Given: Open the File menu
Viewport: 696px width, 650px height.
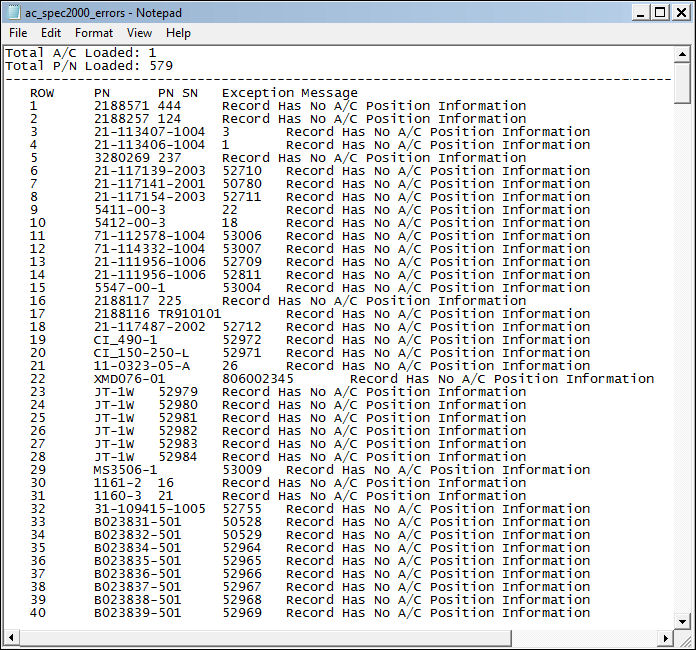Looking at the screenshot, I should click(x=18, y=33).
